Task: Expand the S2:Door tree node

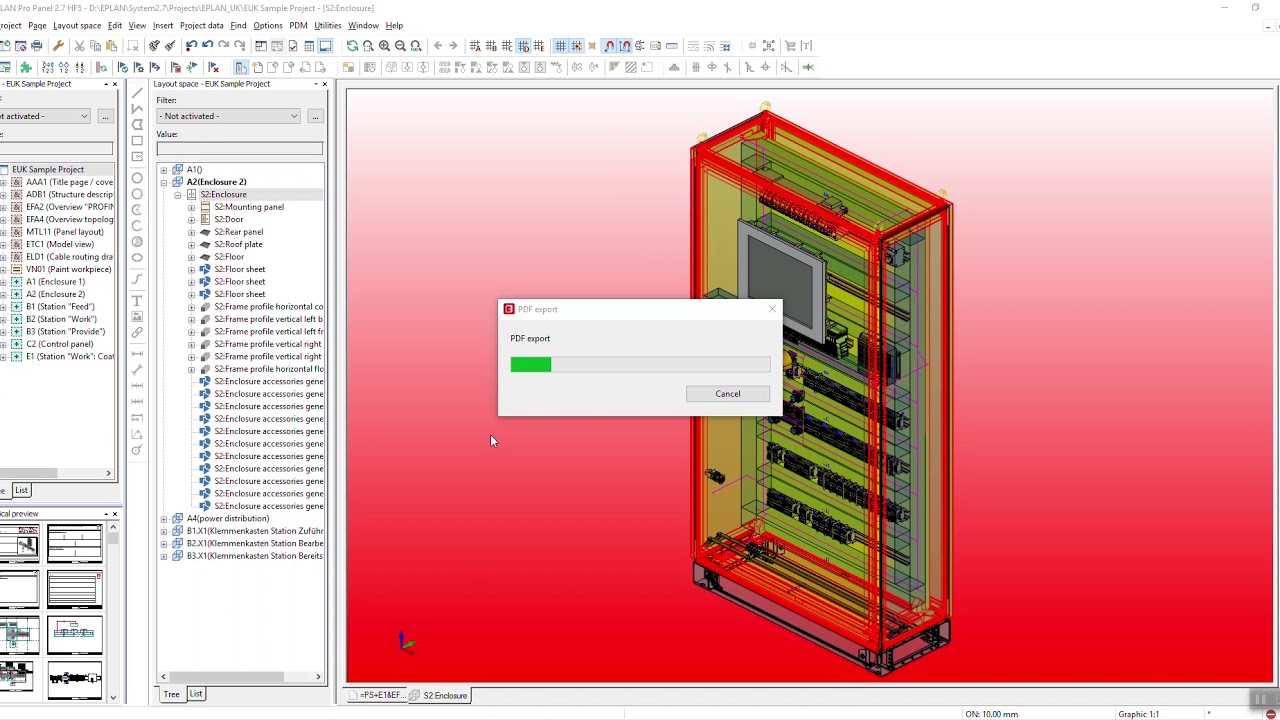Action: tap(192, 220)
